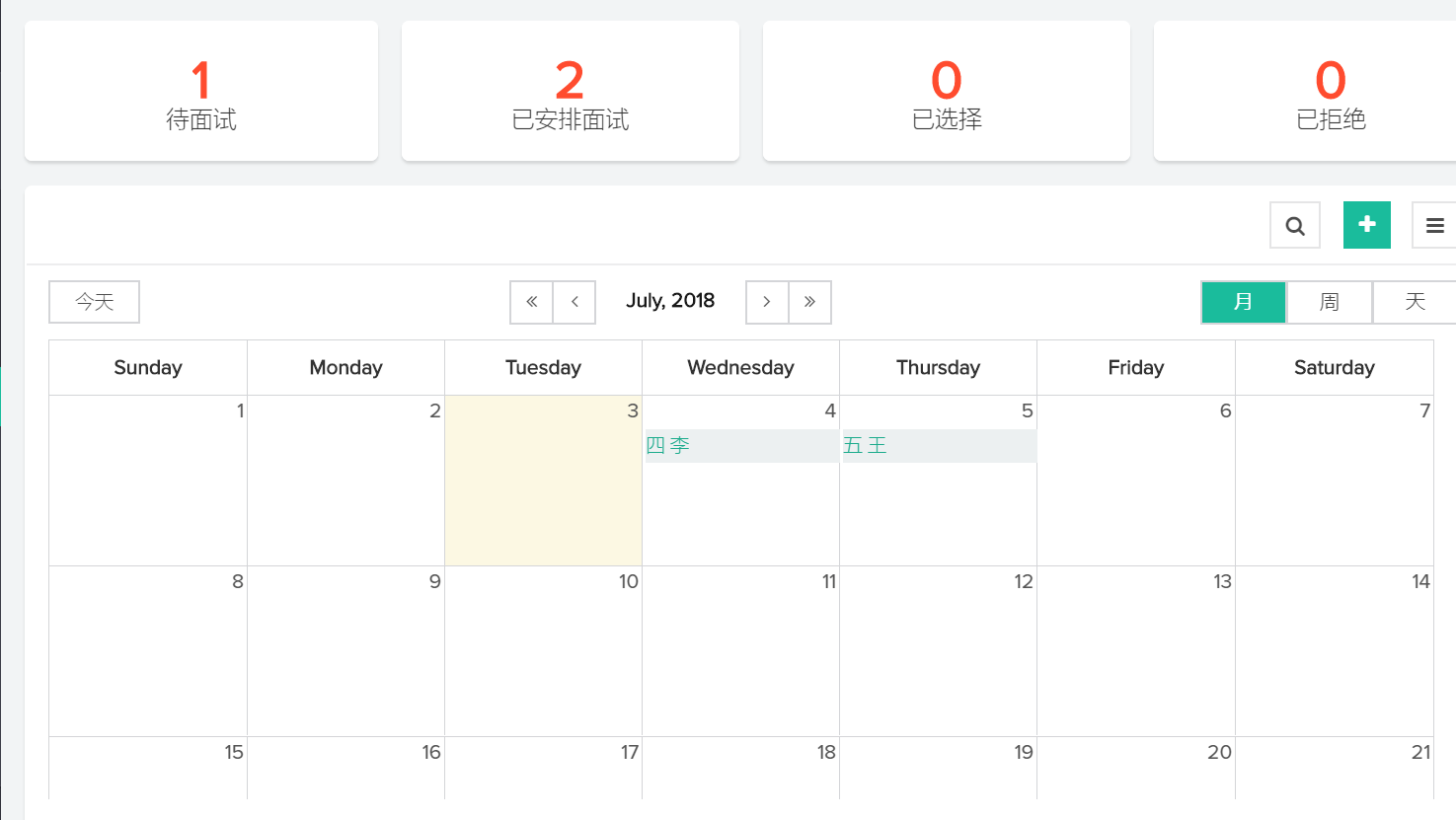1456x820 pixels.
Task: Switch to week (周) view
Action: pyautogui.click(x=1330, y=302)
